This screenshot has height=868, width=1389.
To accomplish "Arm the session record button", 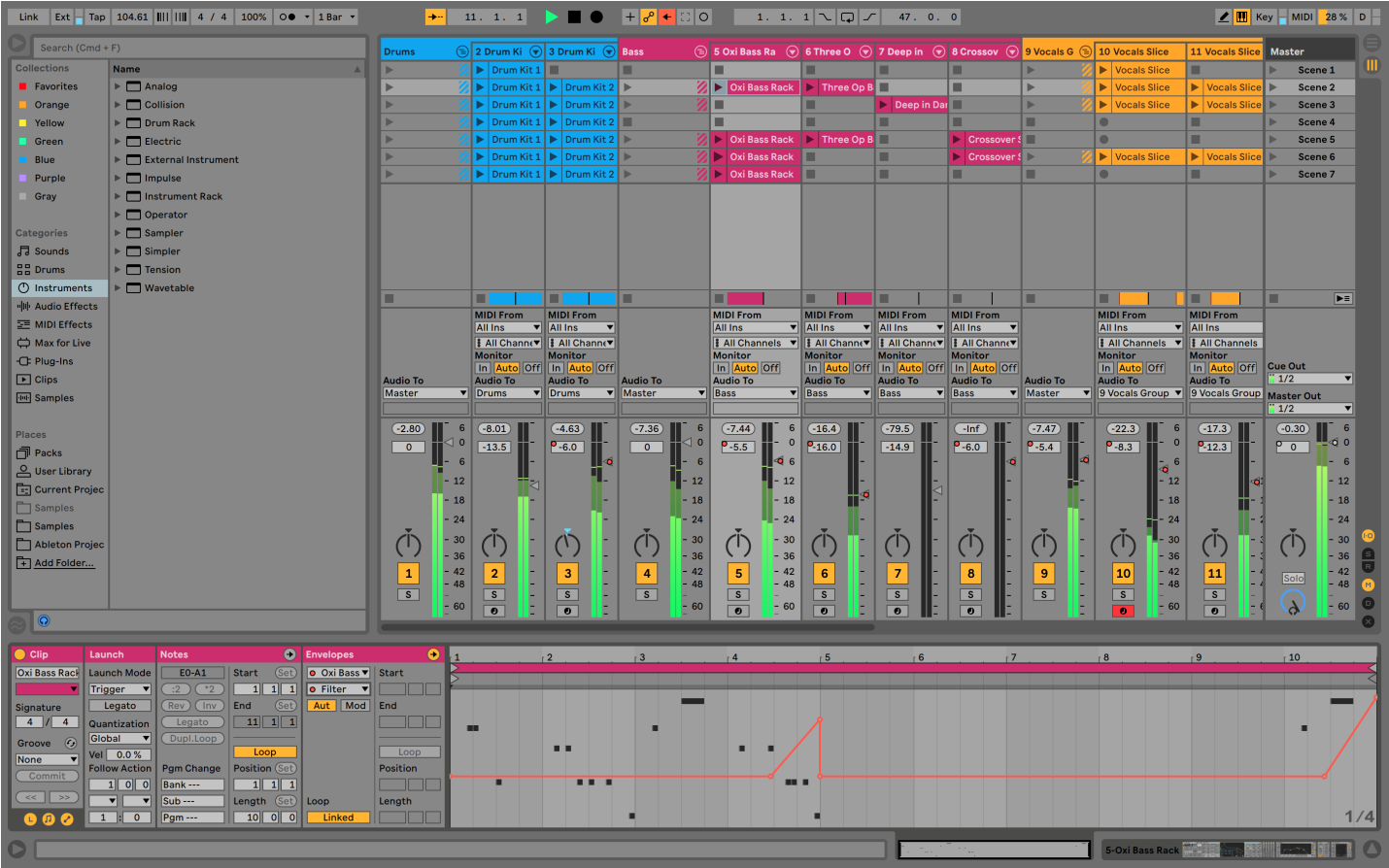I will coord(701,17).
